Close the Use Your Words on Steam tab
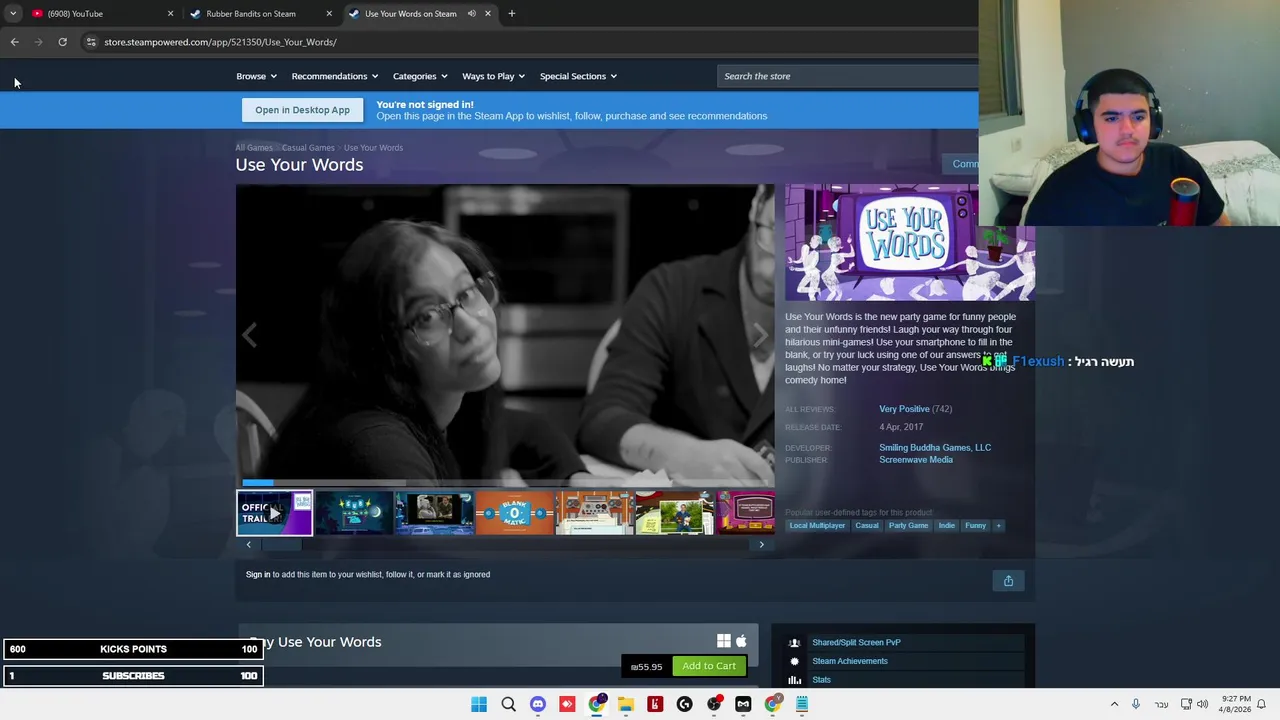1280x720 pixels. click(488, 14)
